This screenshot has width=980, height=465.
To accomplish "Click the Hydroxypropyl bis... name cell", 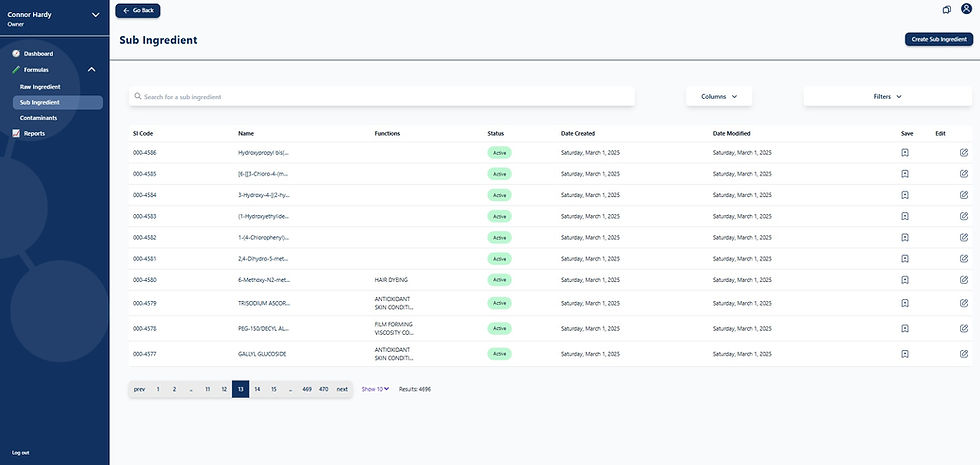I will click(x=264, y=152).
